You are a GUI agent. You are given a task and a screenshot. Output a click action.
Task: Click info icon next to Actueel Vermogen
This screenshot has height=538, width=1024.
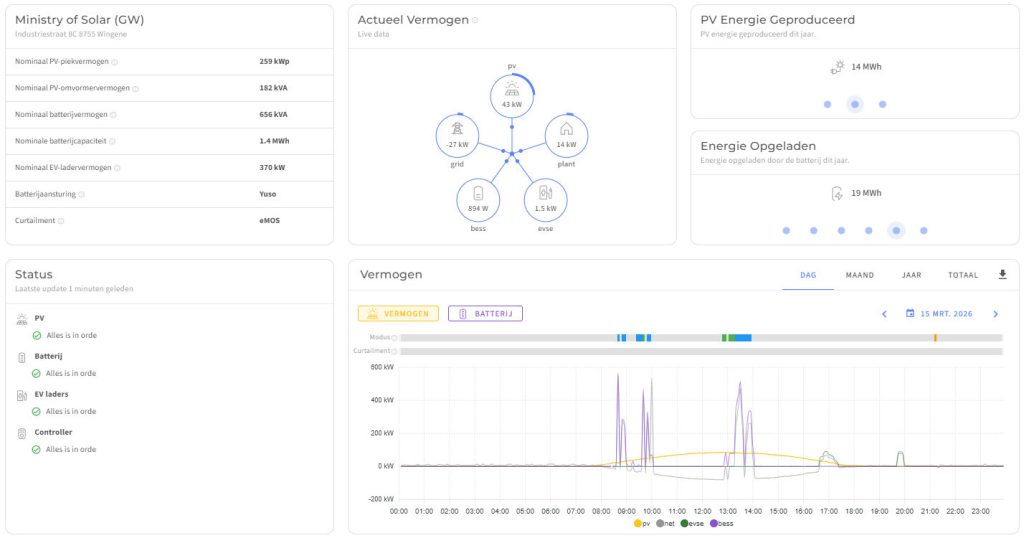coord(475,20)
